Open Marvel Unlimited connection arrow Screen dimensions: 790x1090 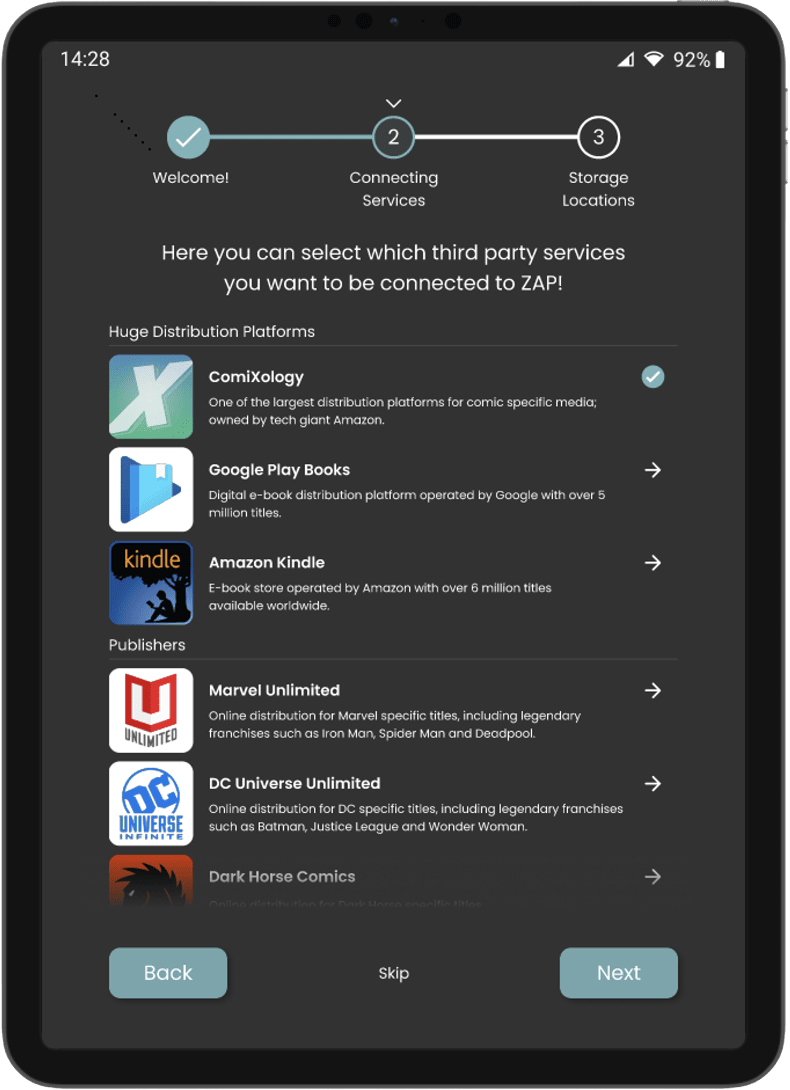(x=652, y=690)
